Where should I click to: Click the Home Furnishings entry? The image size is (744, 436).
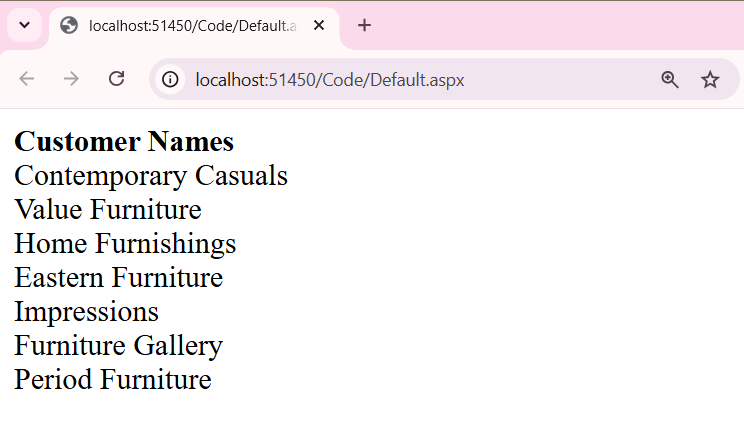[x=125, y=243]
